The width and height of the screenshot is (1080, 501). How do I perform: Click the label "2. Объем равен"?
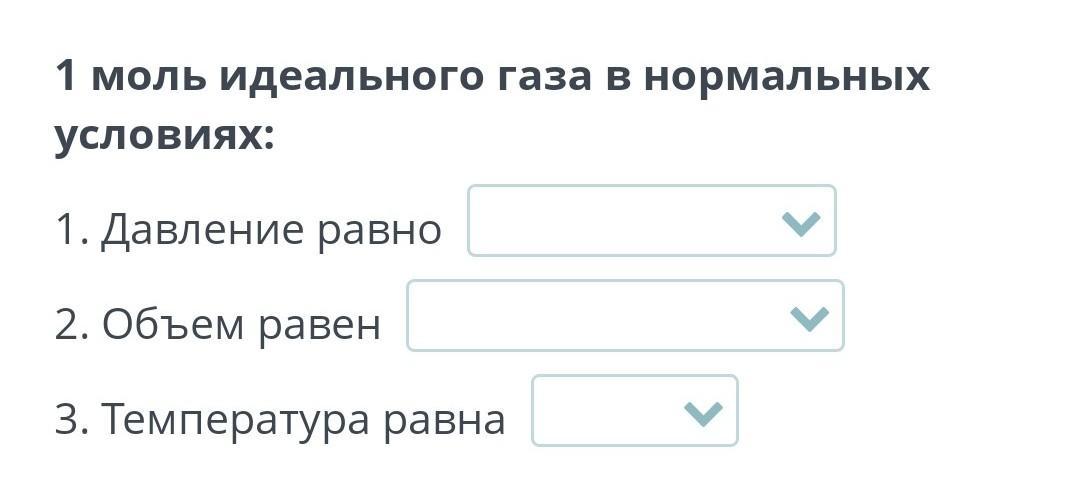pyautogui.click(x=218, y=325)
